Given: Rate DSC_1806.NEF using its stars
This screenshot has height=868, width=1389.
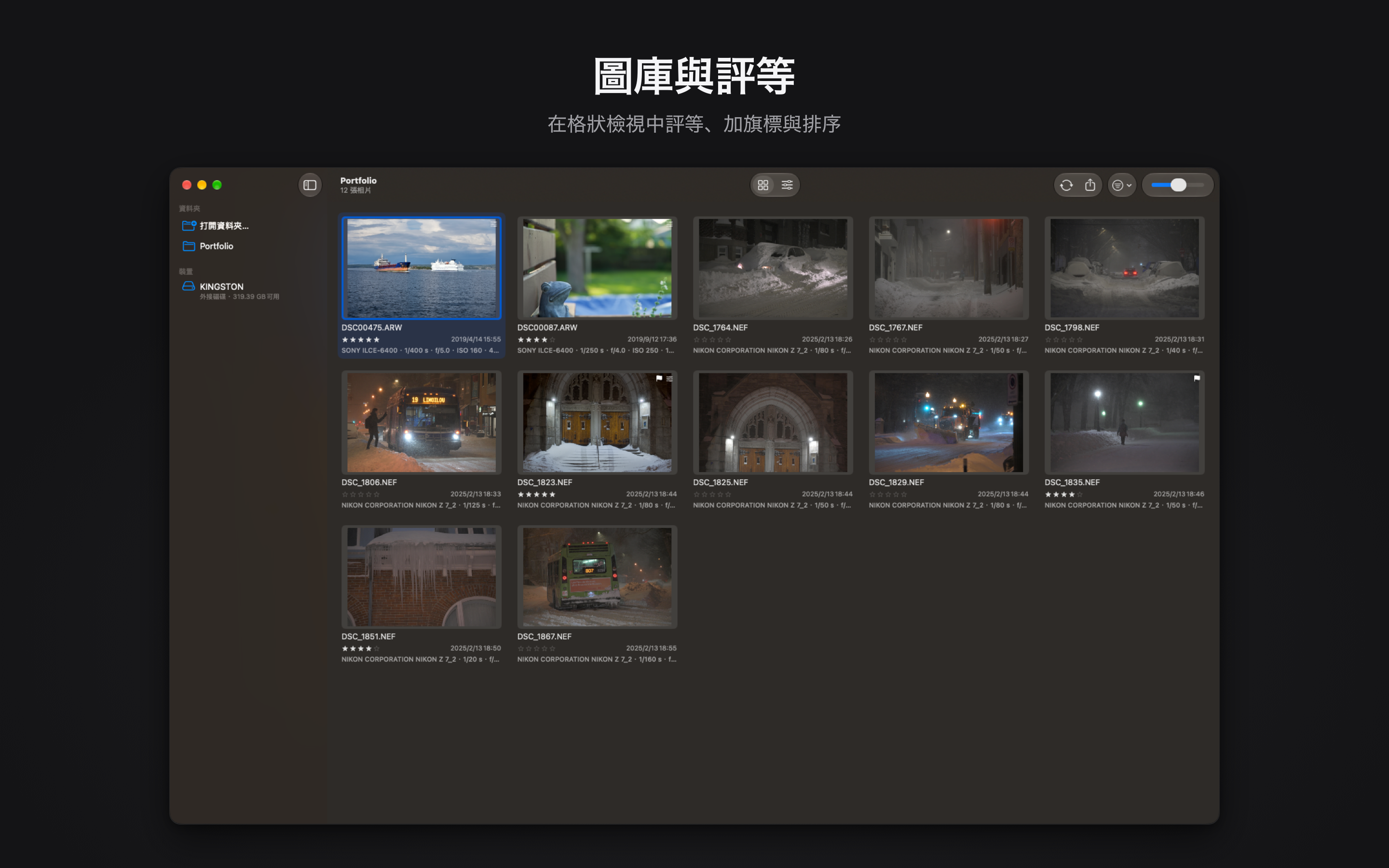Looking at the screenshot, I should click(x=360, y=494).
